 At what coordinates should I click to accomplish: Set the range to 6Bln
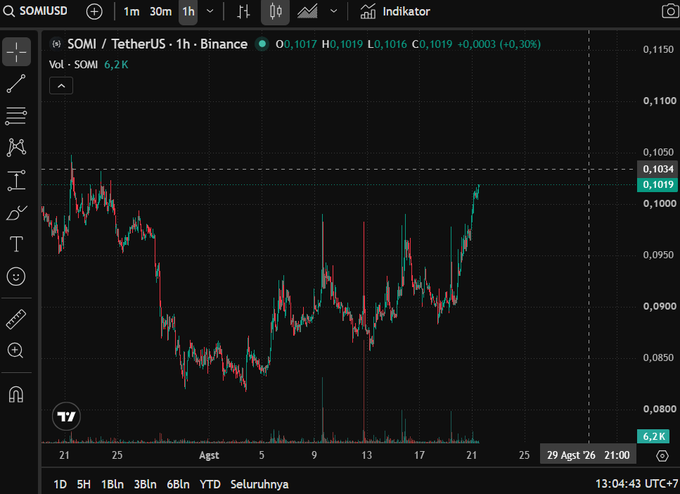[x=178, y=484]
